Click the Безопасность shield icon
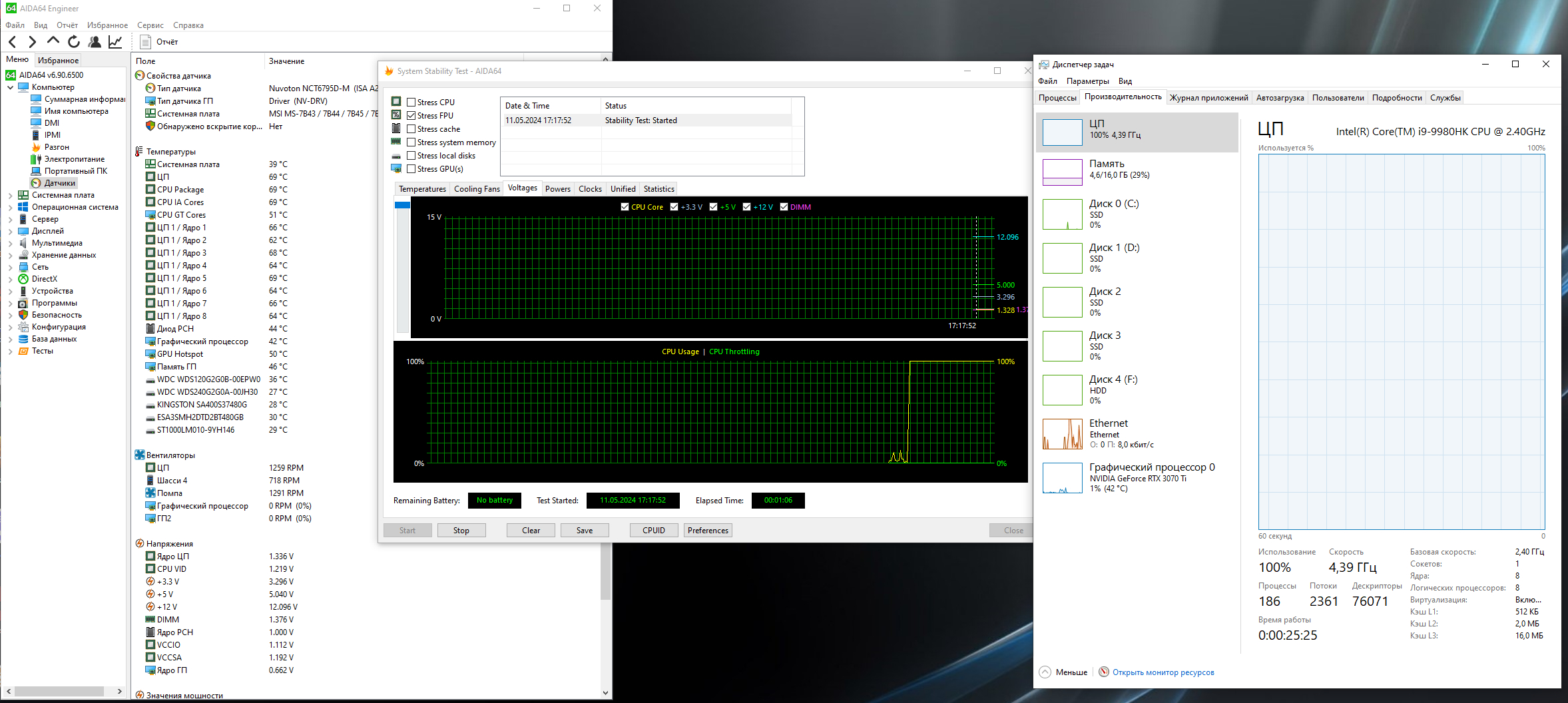The width and height of the screenshot is (1568, 703). tap(23, 315)
